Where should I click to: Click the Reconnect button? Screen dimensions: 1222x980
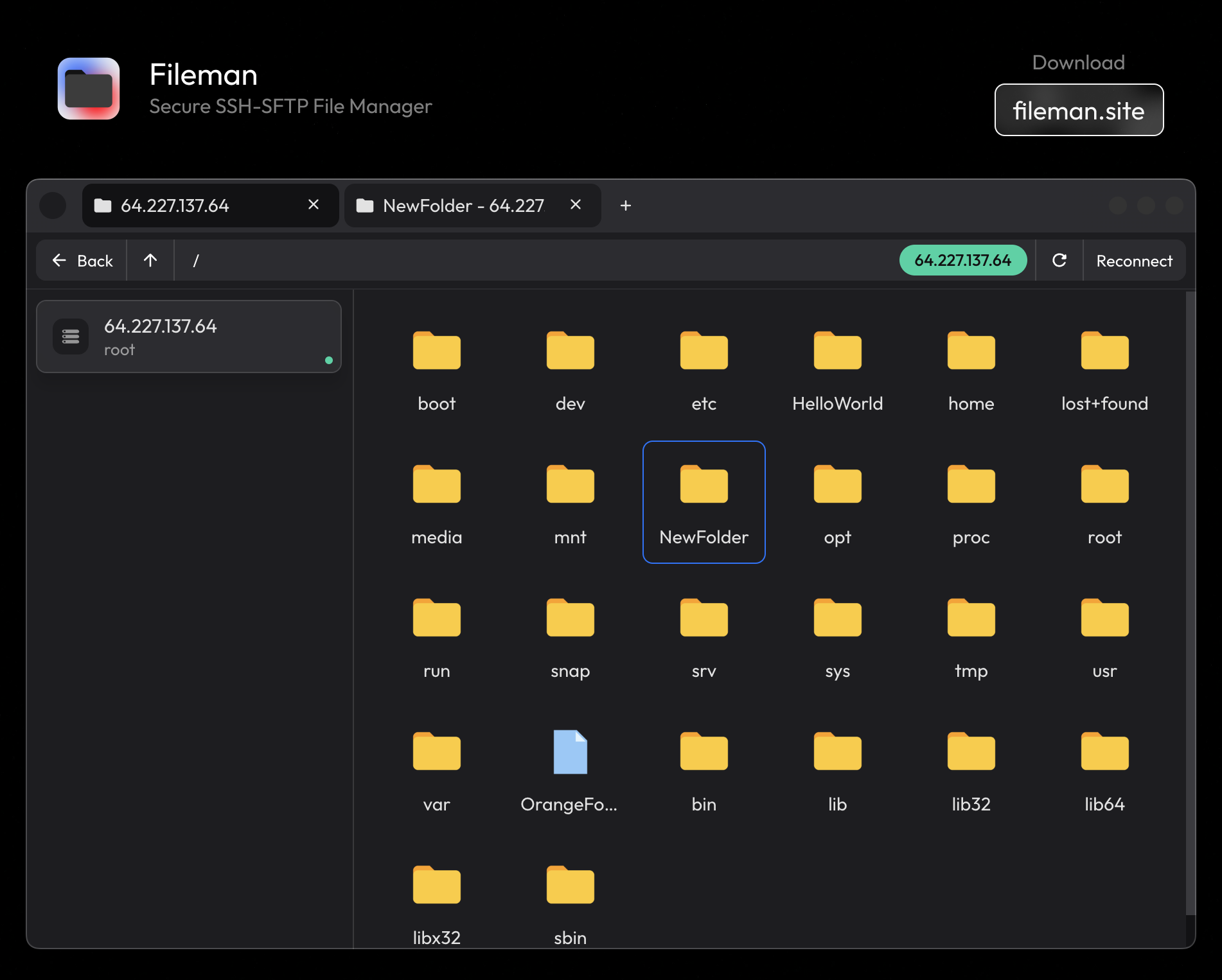[x=1134, y=260]
